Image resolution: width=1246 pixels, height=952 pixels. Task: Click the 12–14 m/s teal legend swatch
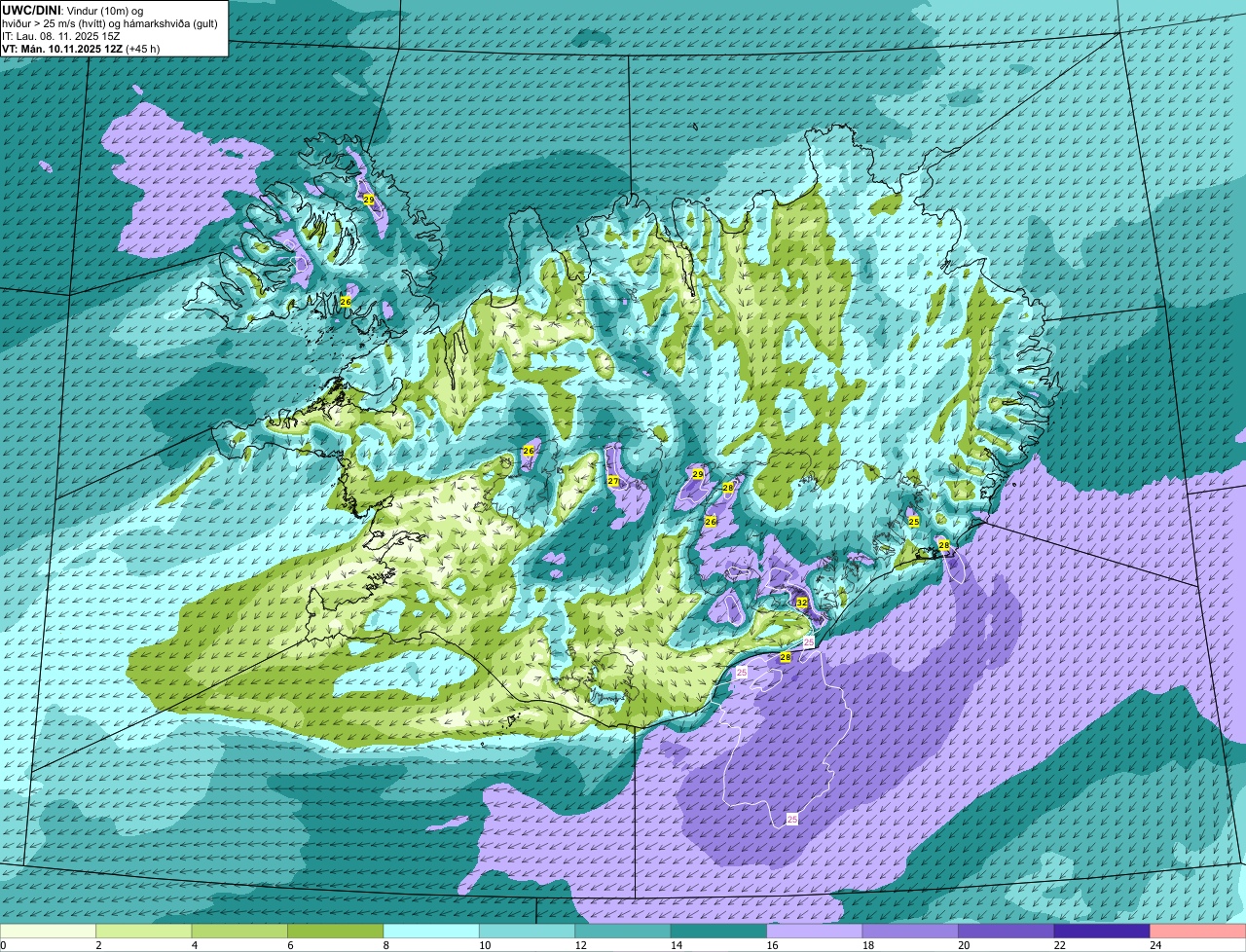pos(623,931)
